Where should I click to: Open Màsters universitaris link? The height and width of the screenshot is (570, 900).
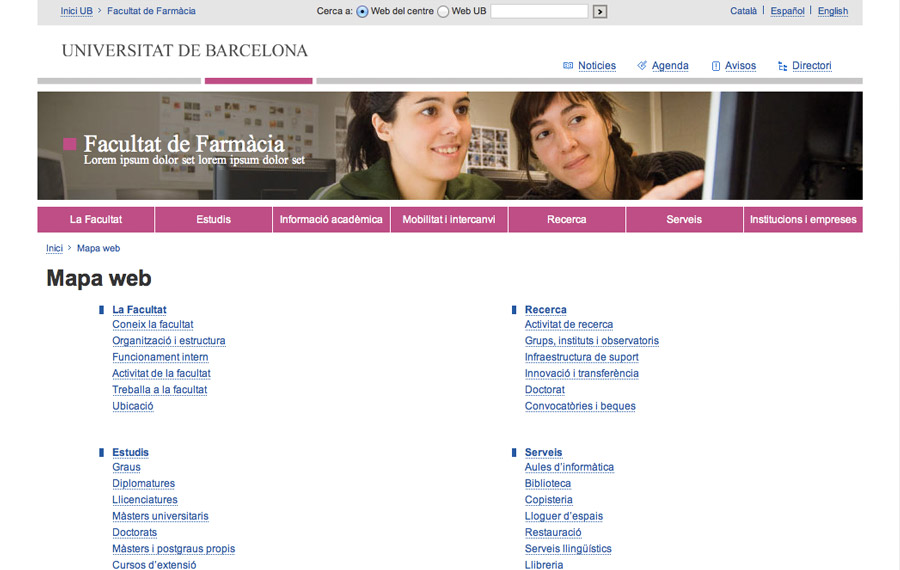[160, 516]
